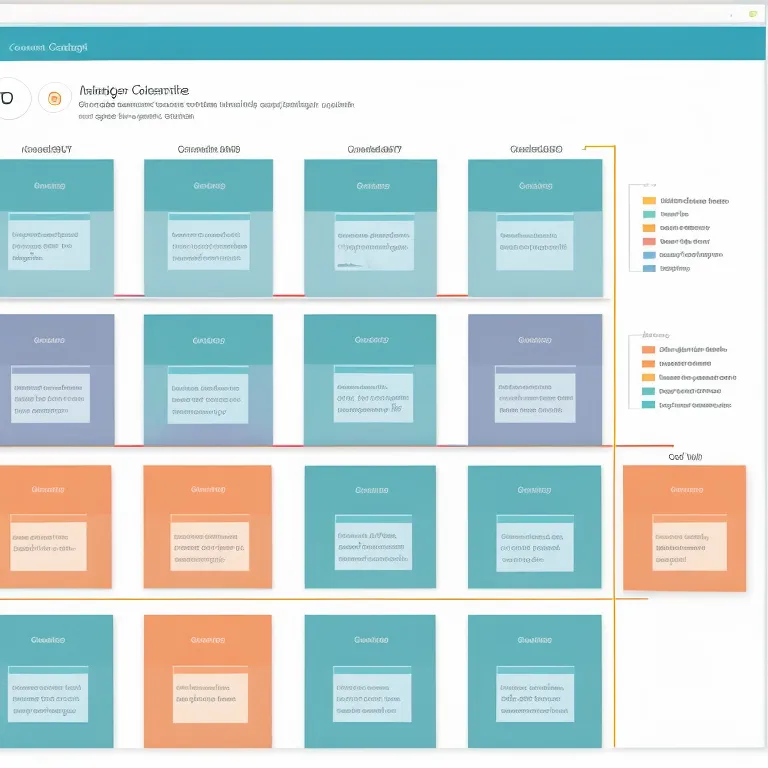
Task: Select the fourth column header above the grid
Action: coord(536,149)
